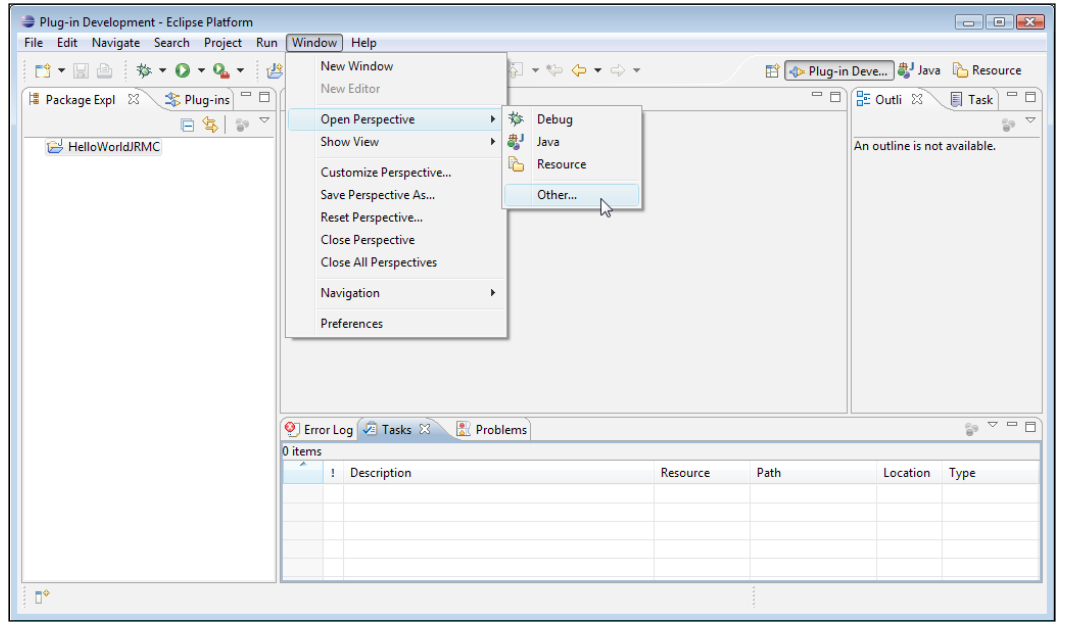Minimize the Package Explorer view
The image size is (1065, 626).
click(x=246, y=96)
